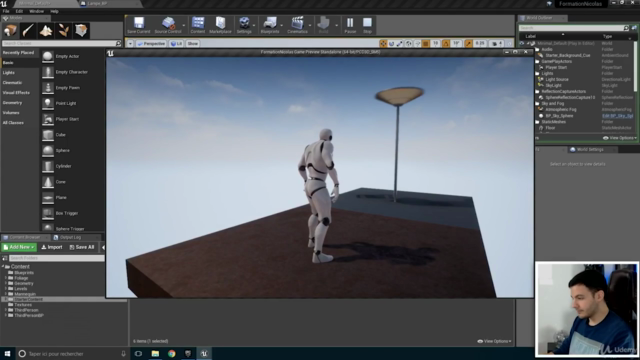Open the Window menu
The width and height of the screenshot is (640, 360).
coord(36,11)
